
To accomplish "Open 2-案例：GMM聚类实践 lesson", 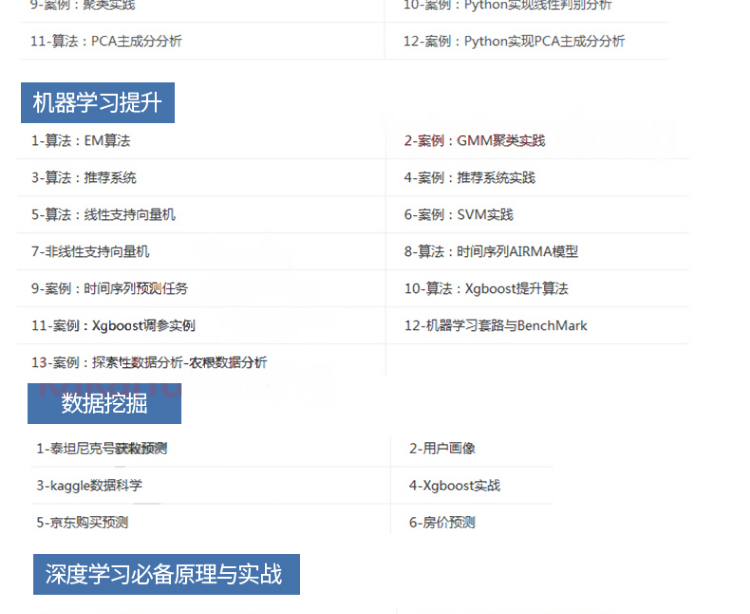I will (474, 141).
